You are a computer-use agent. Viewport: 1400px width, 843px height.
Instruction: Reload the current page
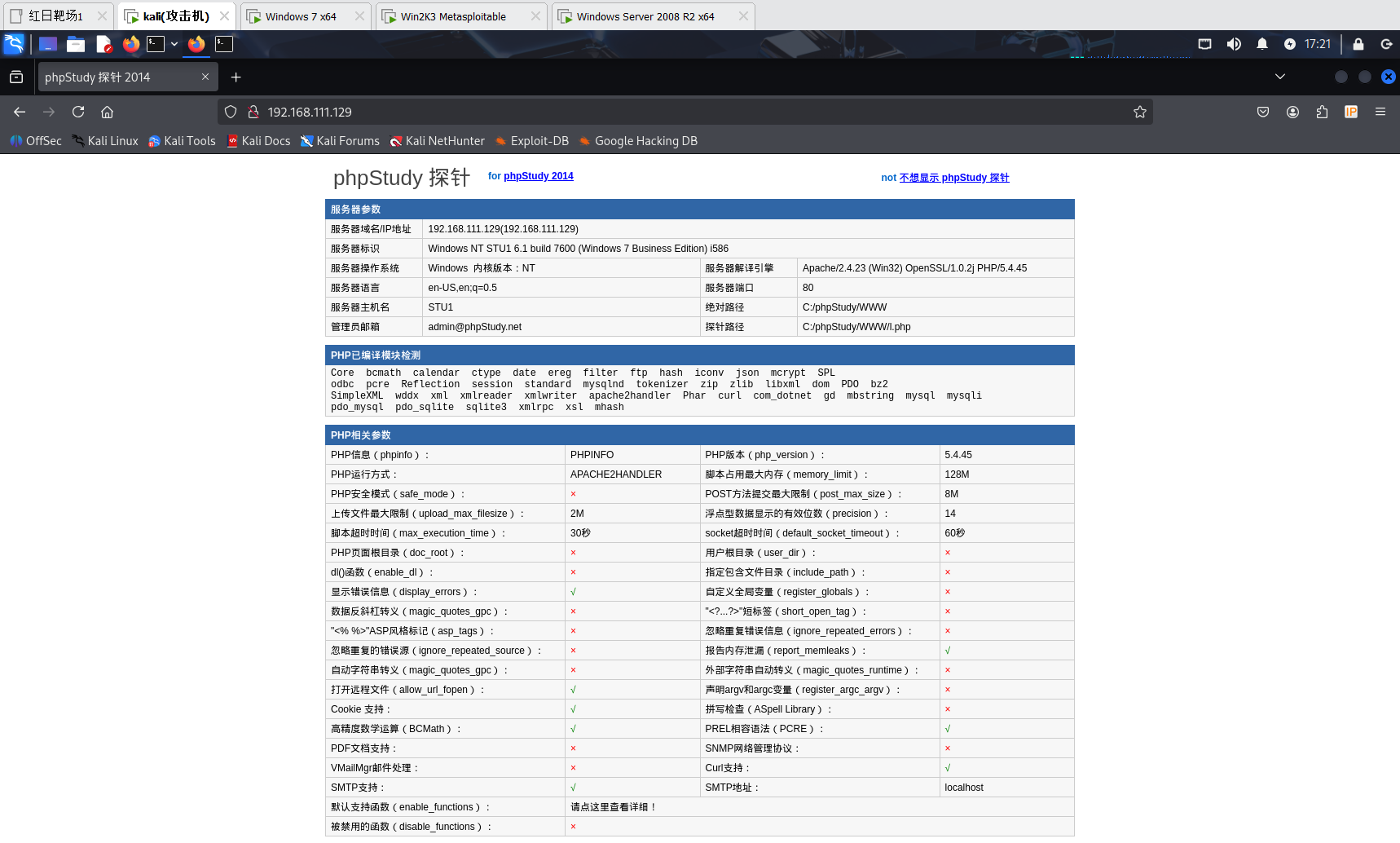(78, 112)
